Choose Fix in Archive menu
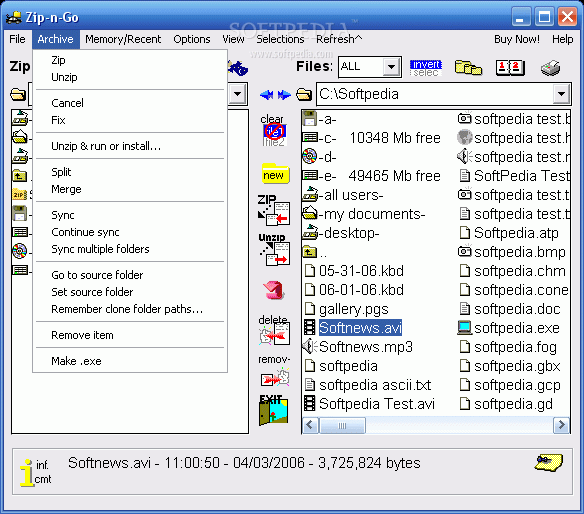This screenshot has height=514, width=584. pos(130,120)
